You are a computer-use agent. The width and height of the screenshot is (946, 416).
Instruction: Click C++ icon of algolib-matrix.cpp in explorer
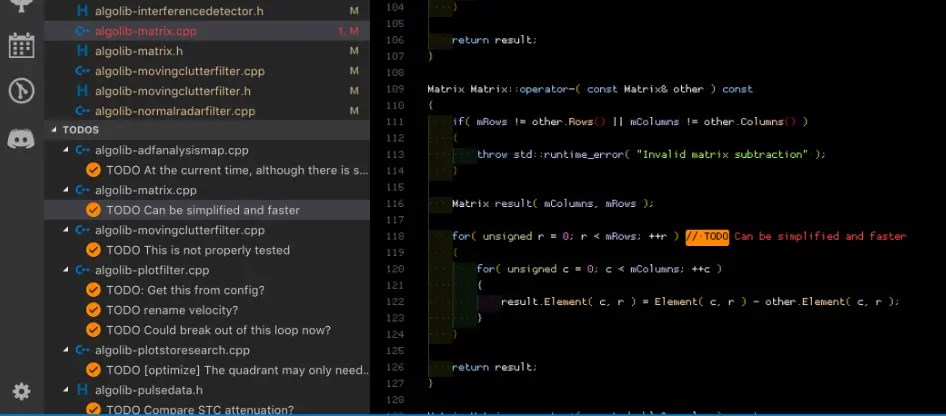click(x=83, y=31)
